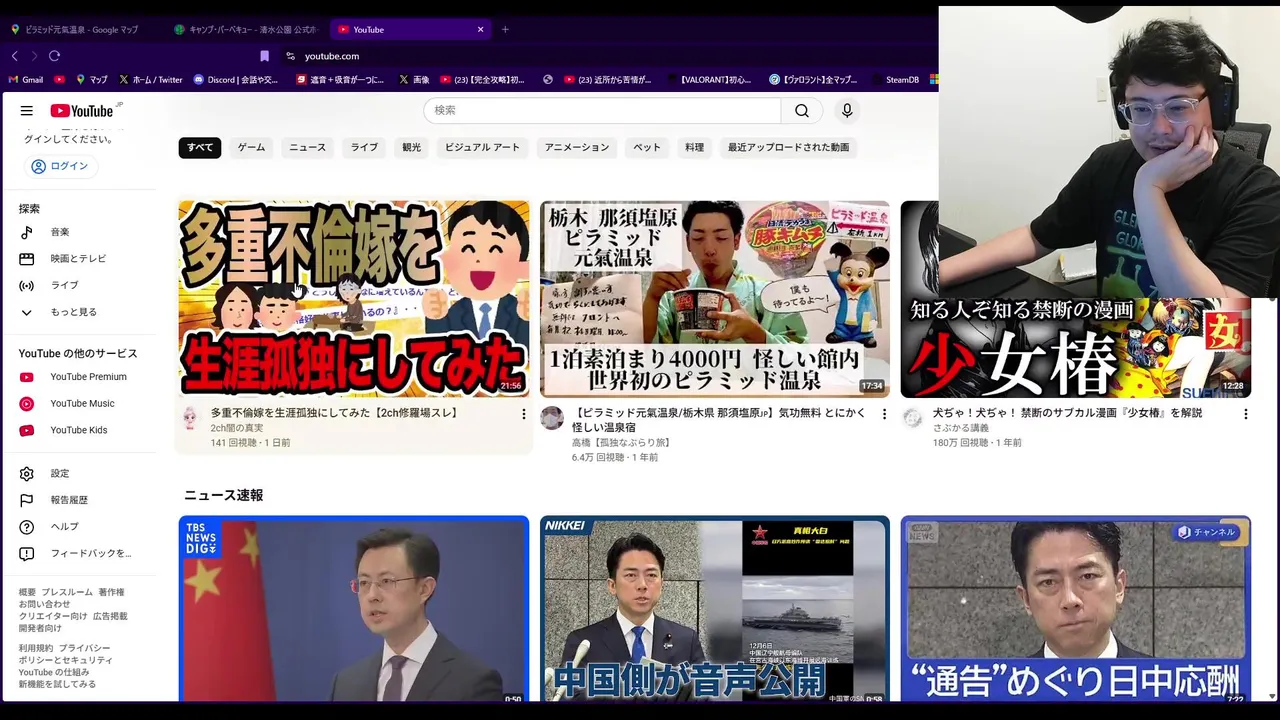The image size is (1280, 720).
Task: Open the さぶかる講義 channel avatar
Action: (913, 418)
